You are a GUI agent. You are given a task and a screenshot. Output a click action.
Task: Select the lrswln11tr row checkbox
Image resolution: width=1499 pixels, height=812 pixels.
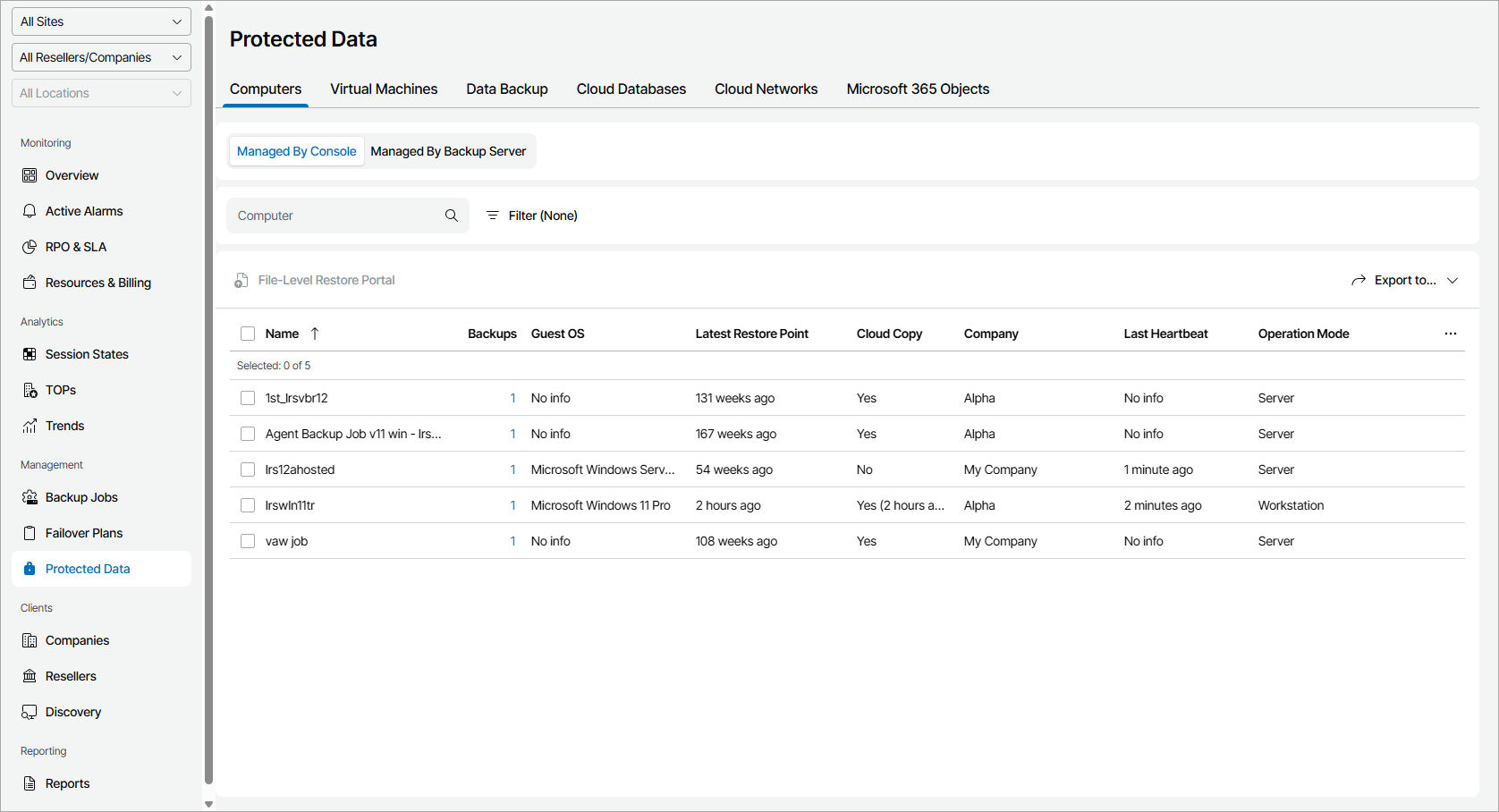248,505
